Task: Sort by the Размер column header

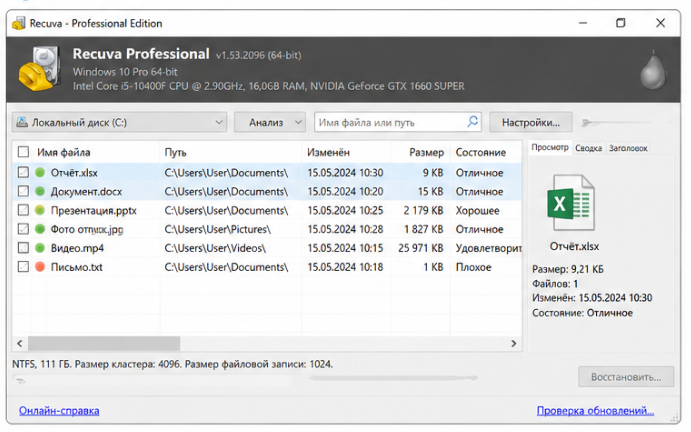Action: click(x=426, y=153)
